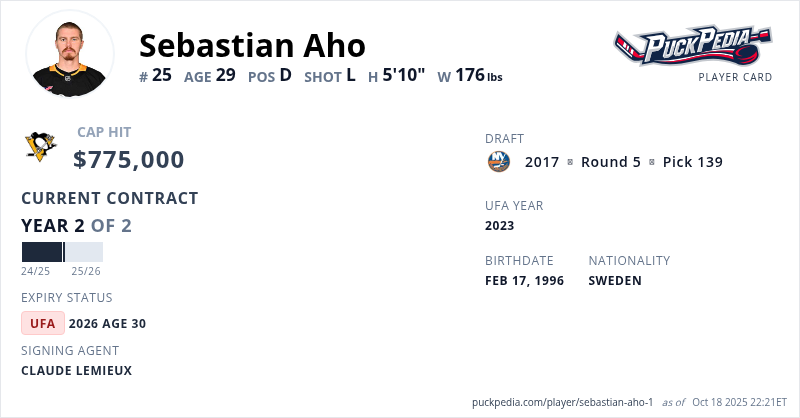Click the 24/25 season label

[x=36, y=271]
